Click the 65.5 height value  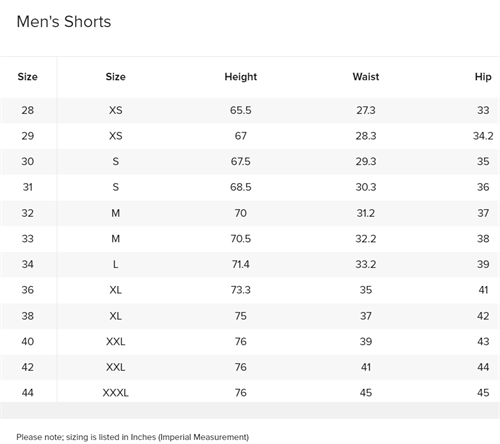240,110
